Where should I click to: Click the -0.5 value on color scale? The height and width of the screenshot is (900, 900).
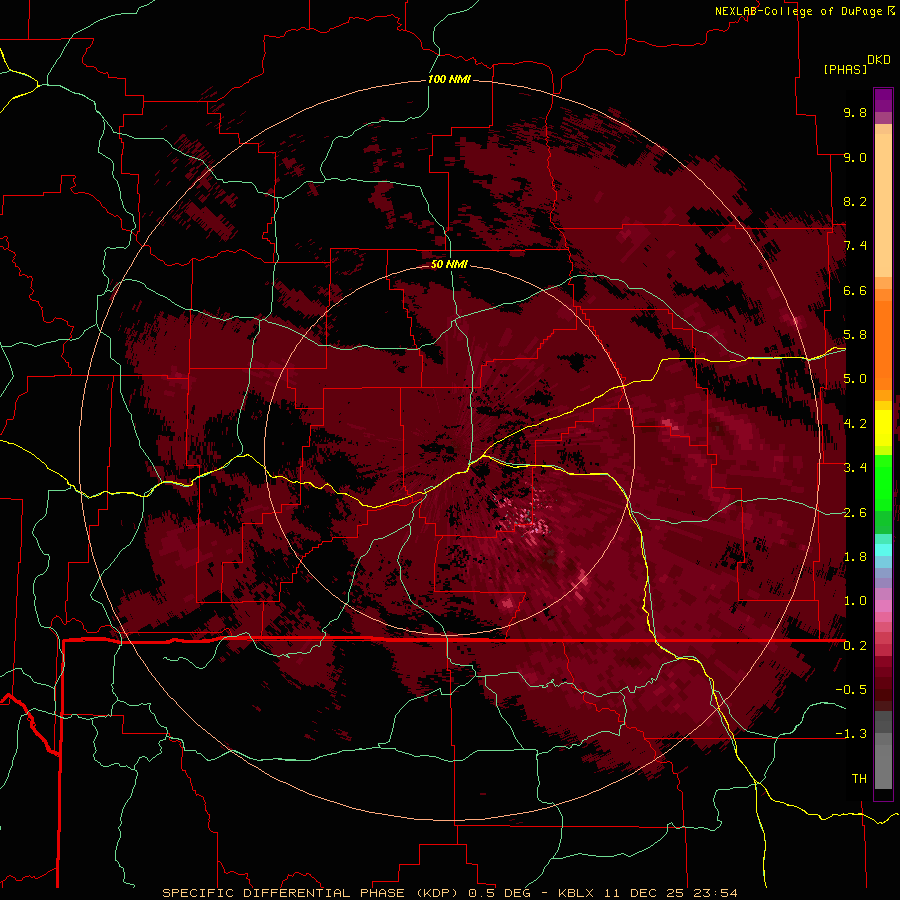coord(851,690)
